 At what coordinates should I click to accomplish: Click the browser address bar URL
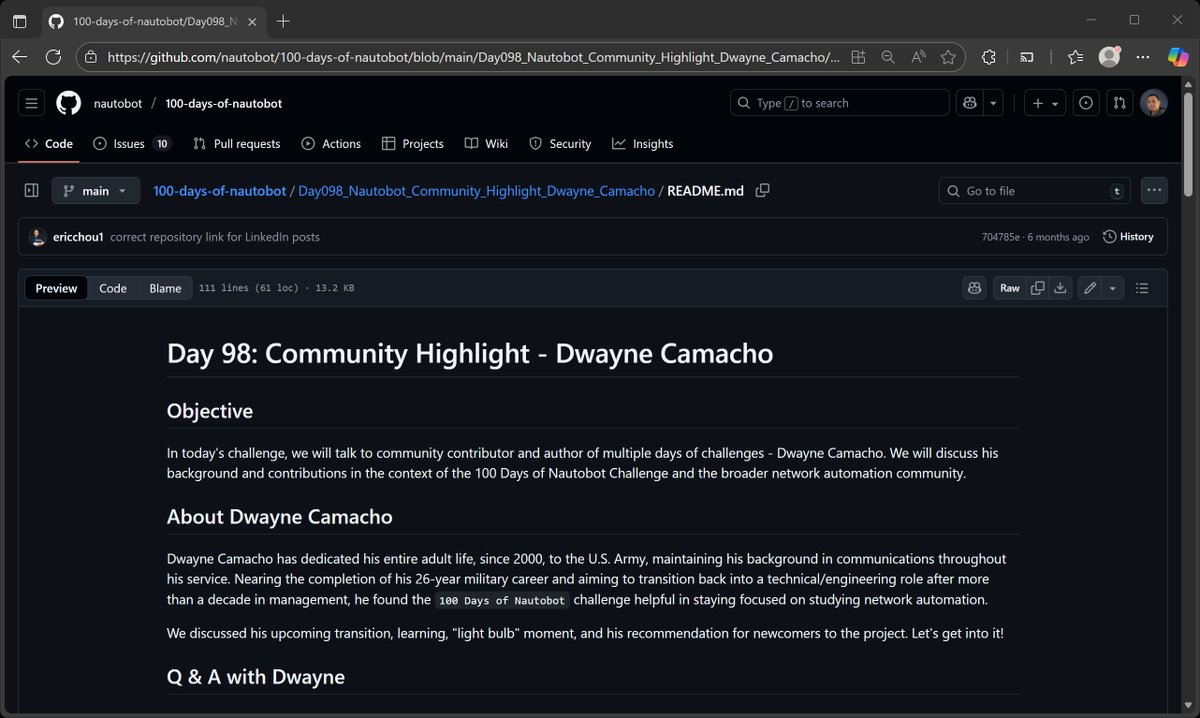[x=473, y=57]
